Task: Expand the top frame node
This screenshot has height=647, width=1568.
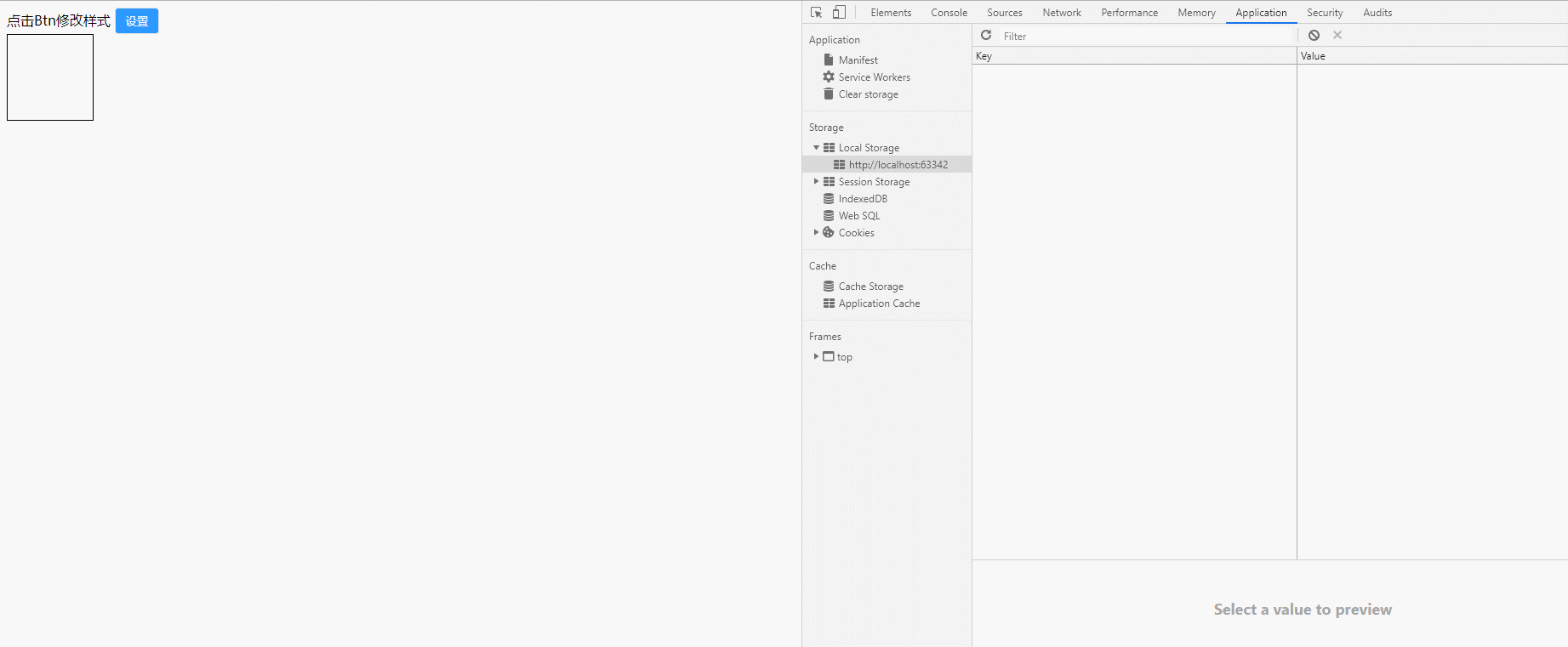Action: click(x=816, y=357)
